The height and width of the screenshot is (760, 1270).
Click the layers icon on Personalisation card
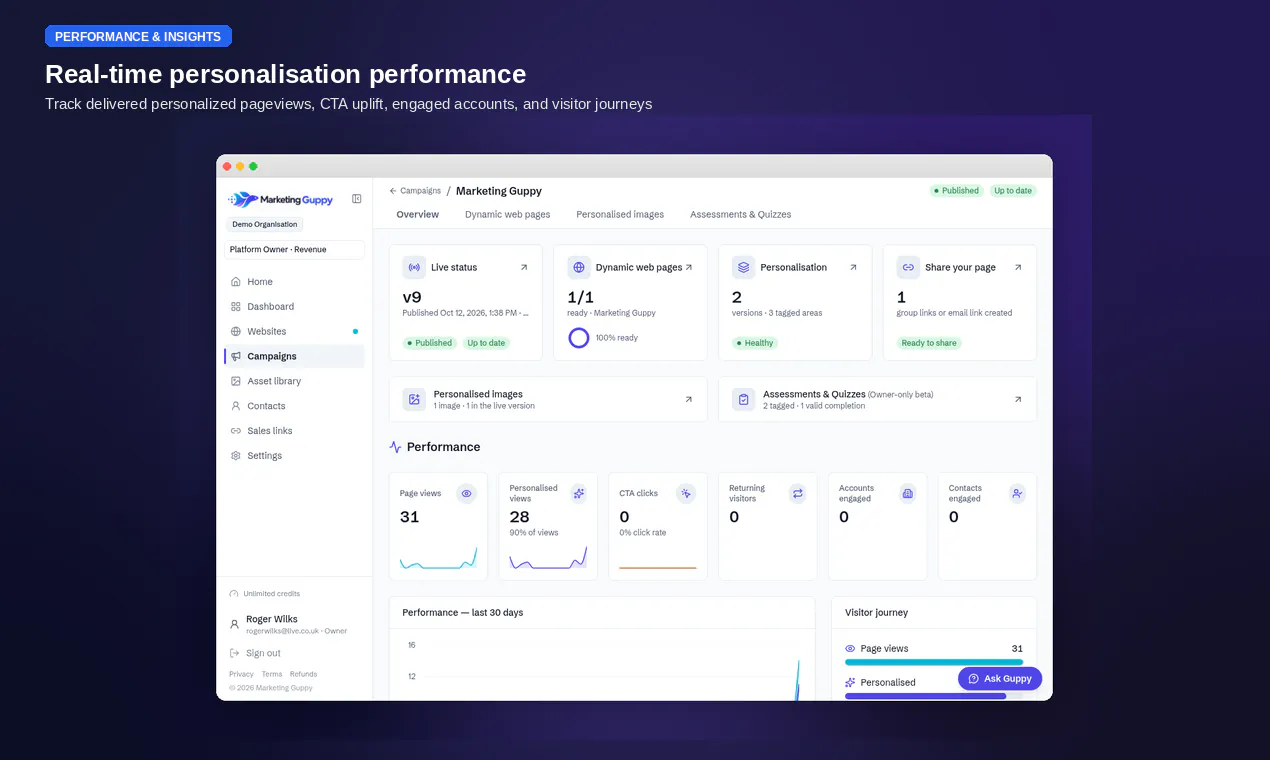tap(743, 267)
